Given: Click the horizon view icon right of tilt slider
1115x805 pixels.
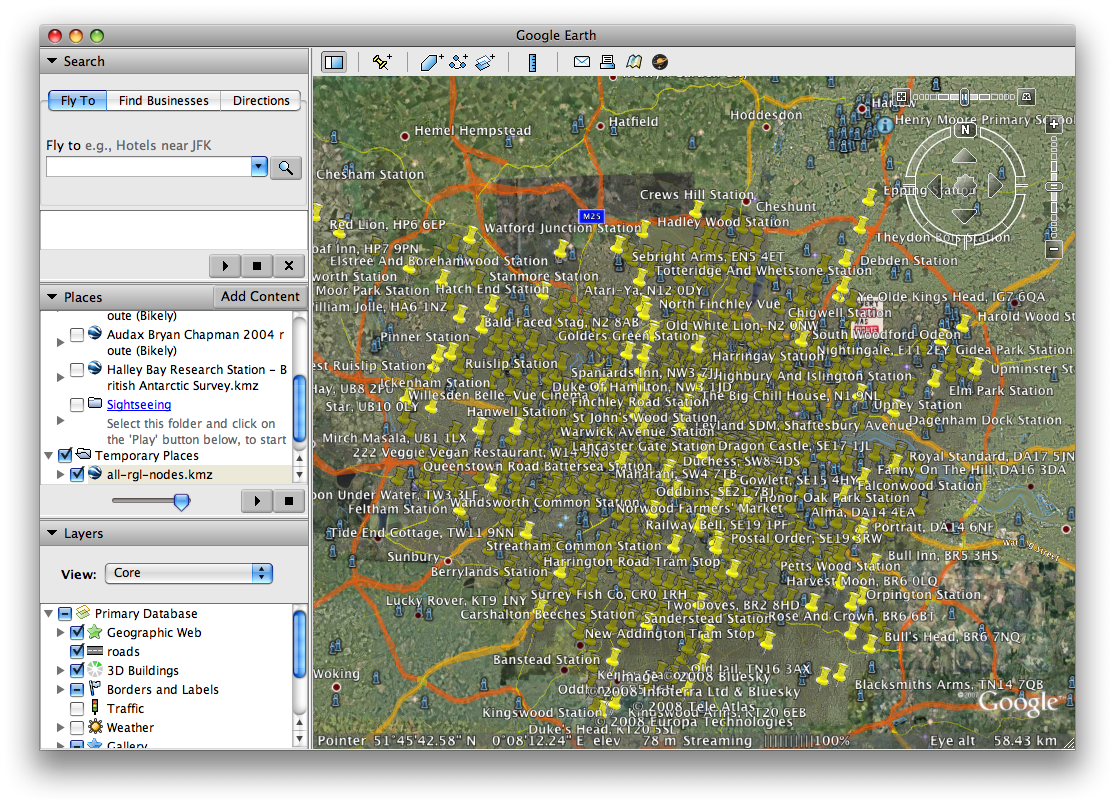Looking at the screenshot, I should tap(1026, 96).
